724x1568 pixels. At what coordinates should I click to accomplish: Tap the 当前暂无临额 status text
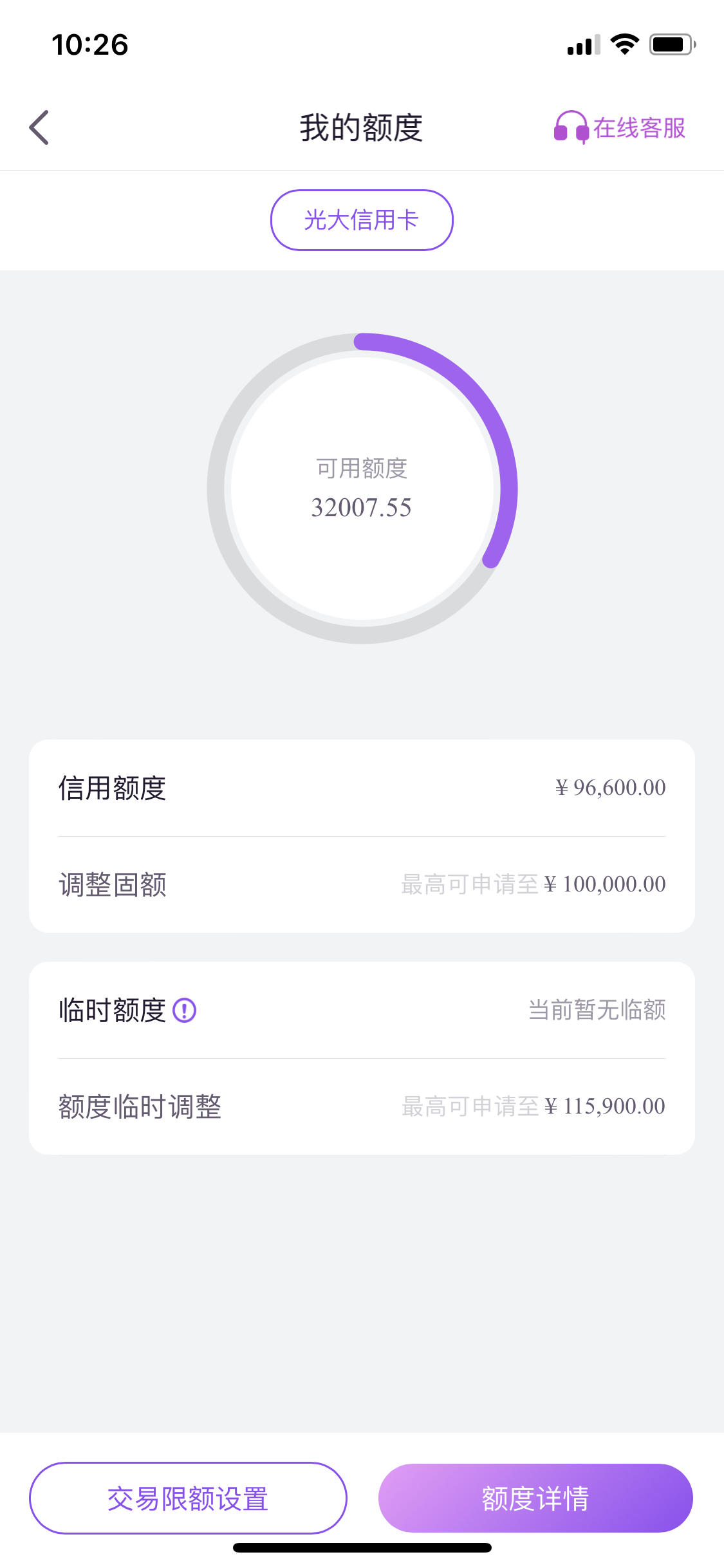597,1010
